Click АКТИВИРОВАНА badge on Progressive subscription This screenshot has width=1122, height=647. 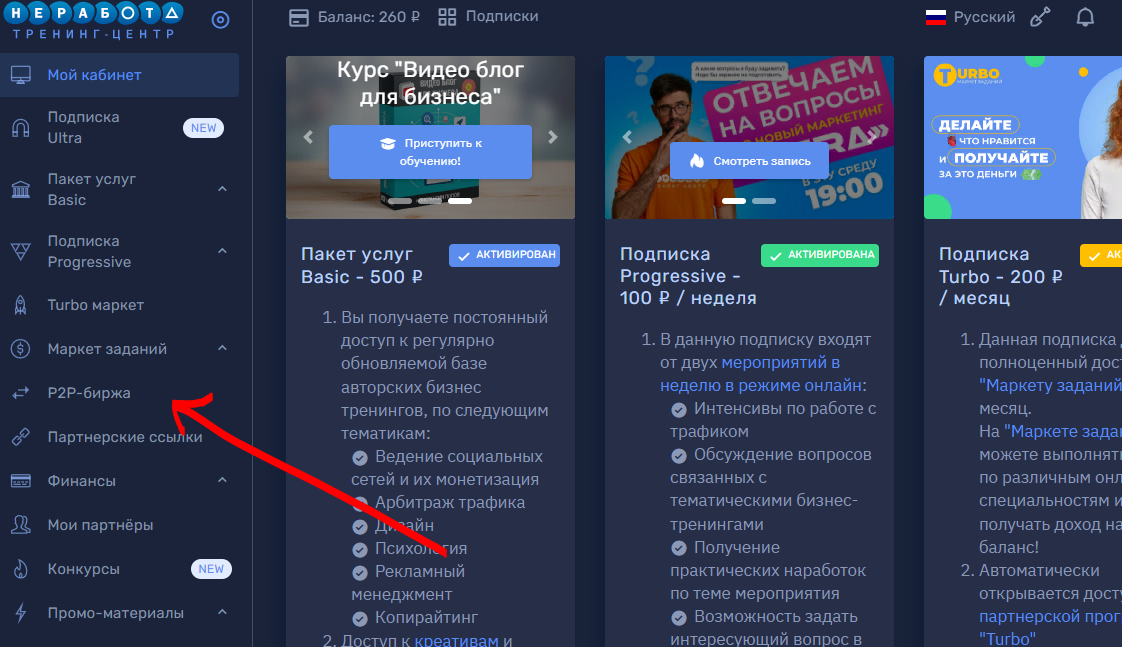(x=820, y=256)
